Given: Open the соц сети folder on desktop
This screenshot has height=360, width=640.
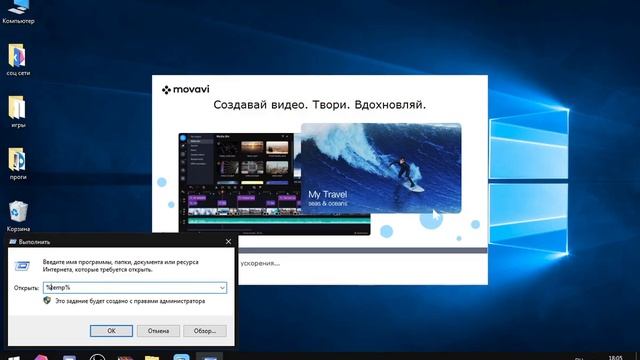Looking at the screenshot, I should coord(18,60).
